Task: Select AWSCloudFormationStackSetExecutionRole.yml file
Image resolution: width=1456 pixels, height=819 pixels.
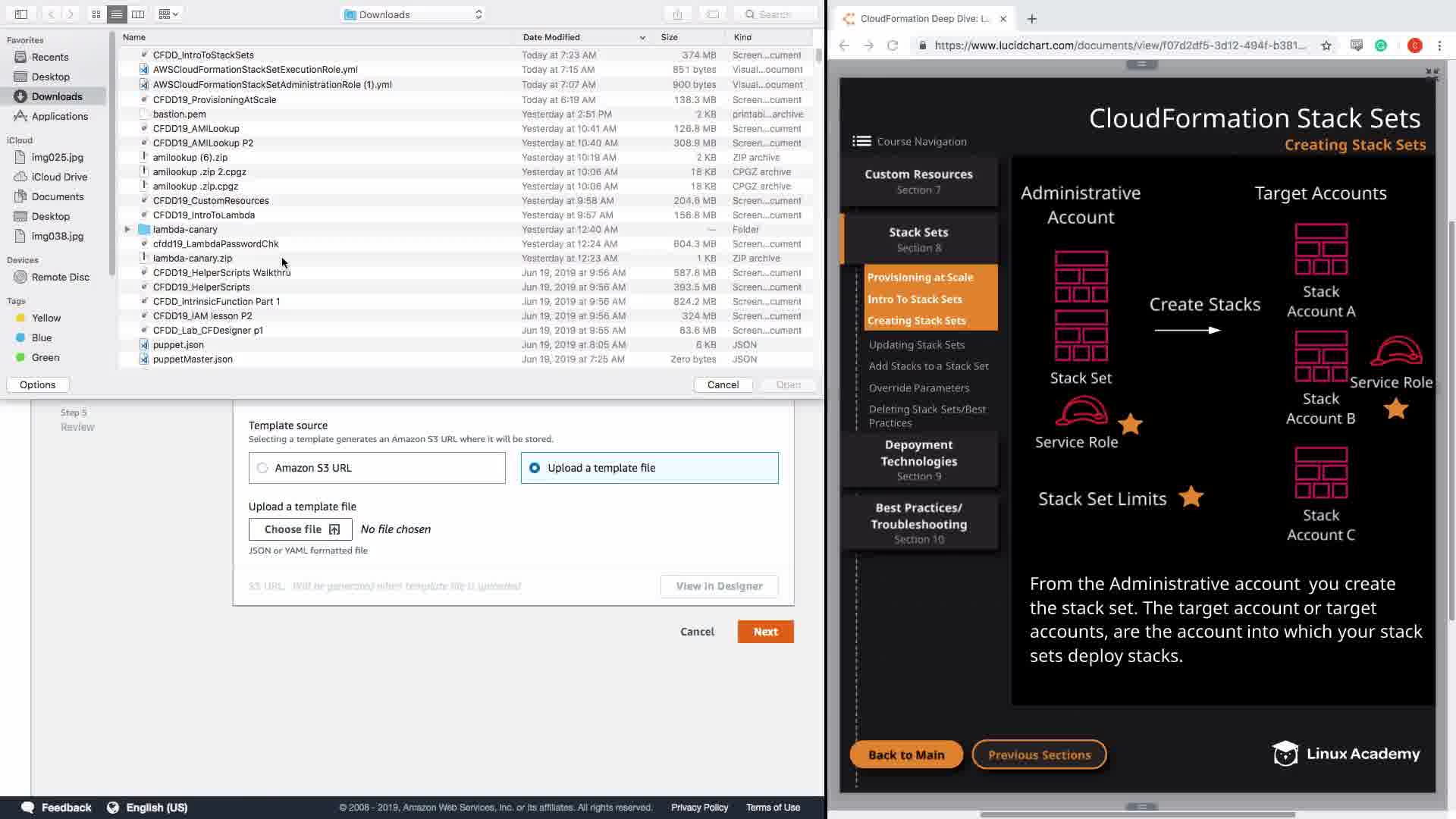Action: 255,69
